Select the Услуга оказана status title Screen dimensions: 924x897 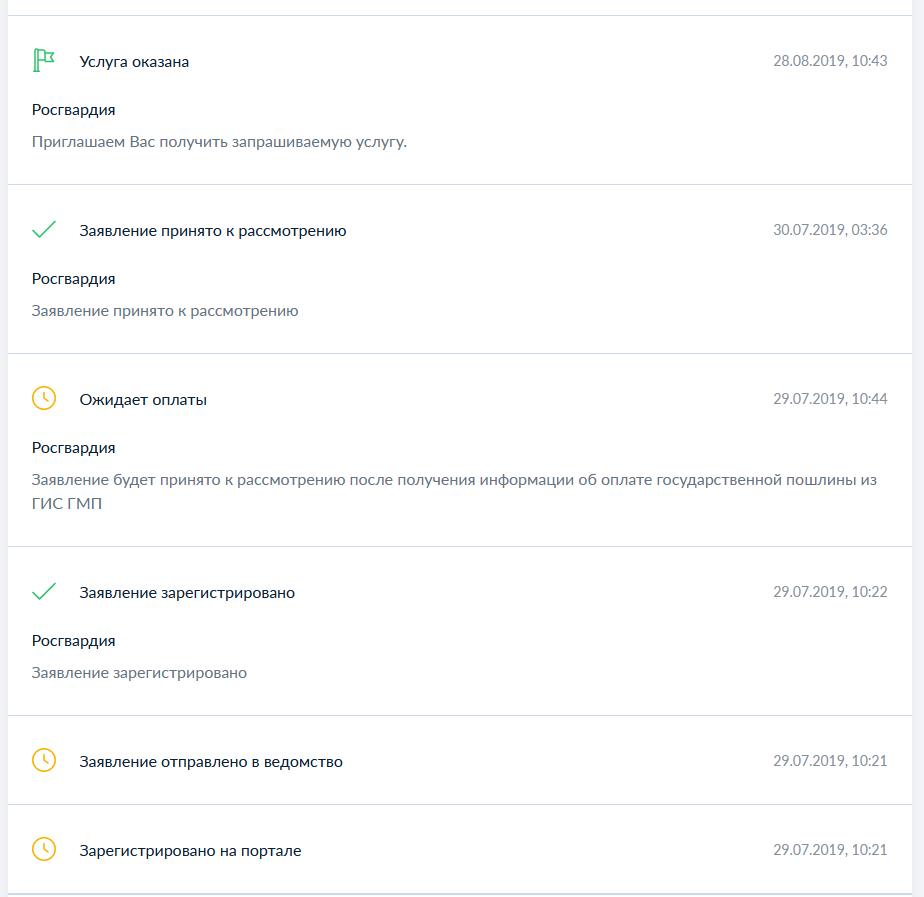coord(134,62)
